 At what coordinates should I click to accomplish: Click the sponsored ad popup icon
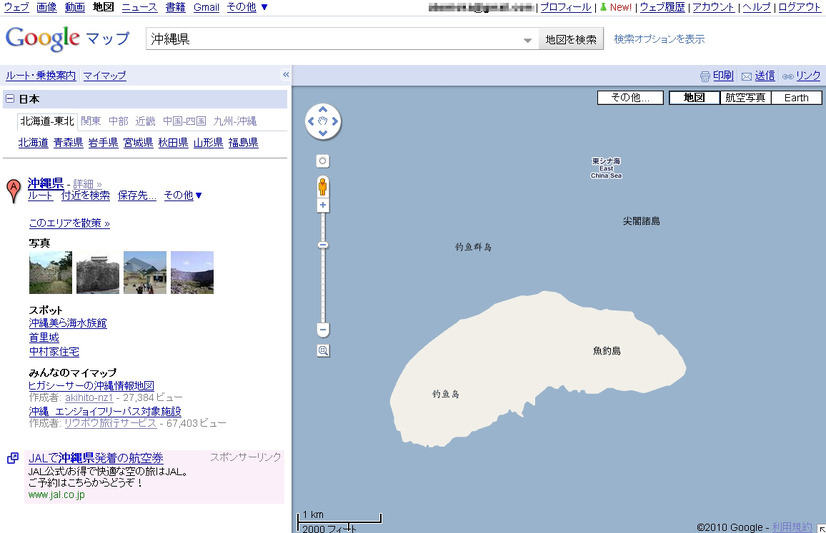pos(13,458)
